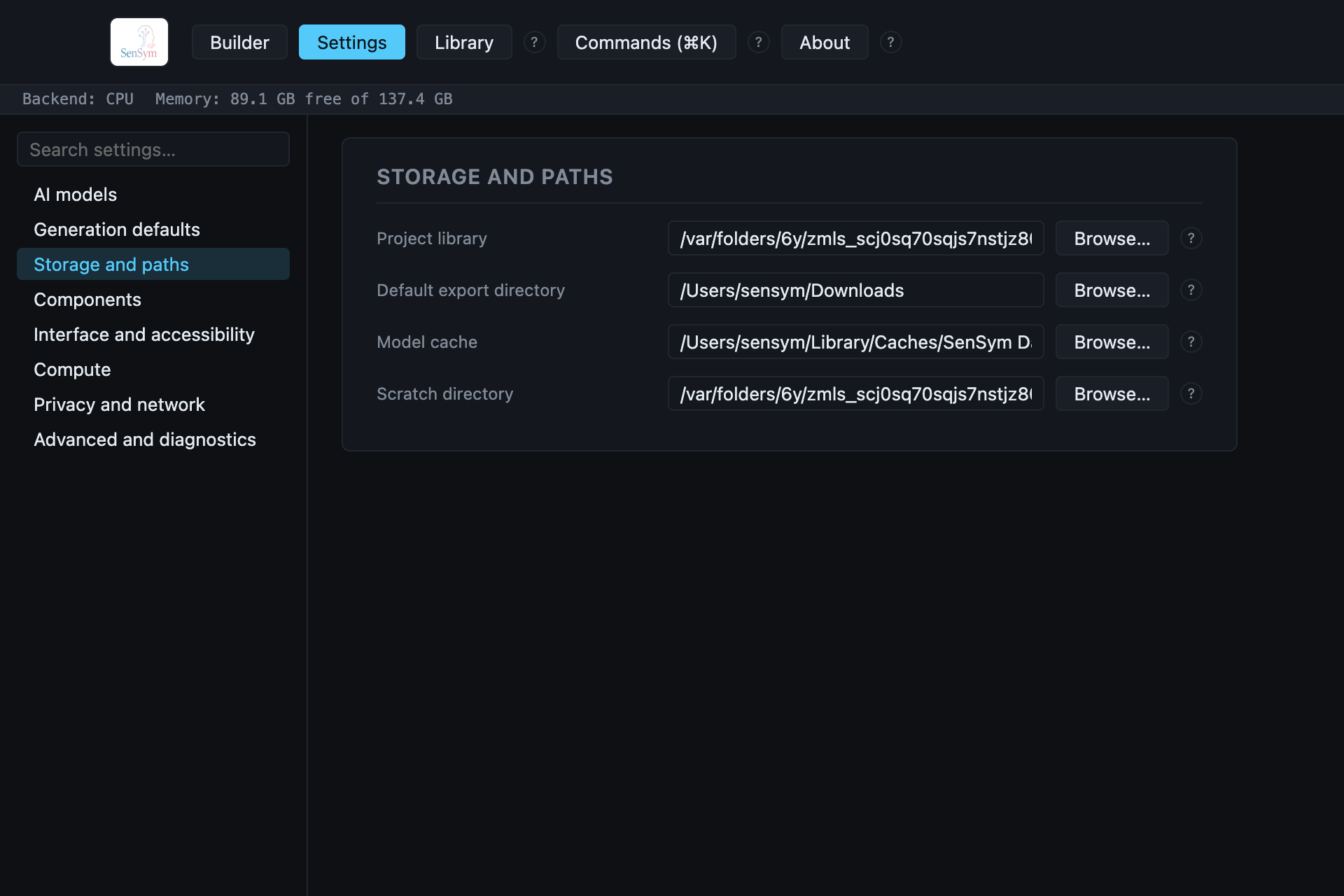Browse for Project library folder
1344x896 pixels.
pos(1112,238)
